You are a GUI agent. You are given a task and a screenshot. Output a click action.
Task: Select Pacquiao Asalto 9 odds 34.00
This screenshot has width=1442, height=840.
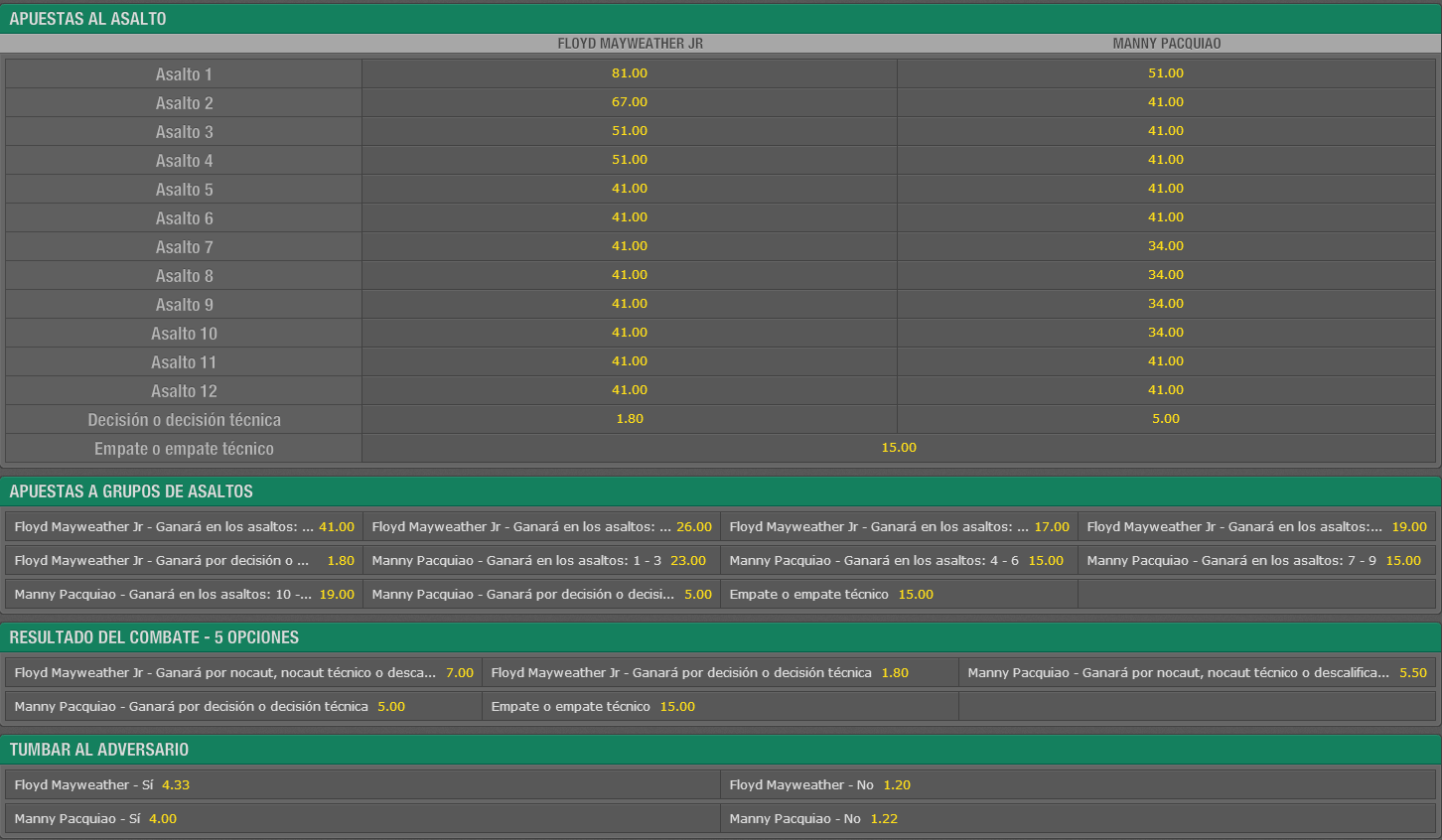(x=1166, y=304)
